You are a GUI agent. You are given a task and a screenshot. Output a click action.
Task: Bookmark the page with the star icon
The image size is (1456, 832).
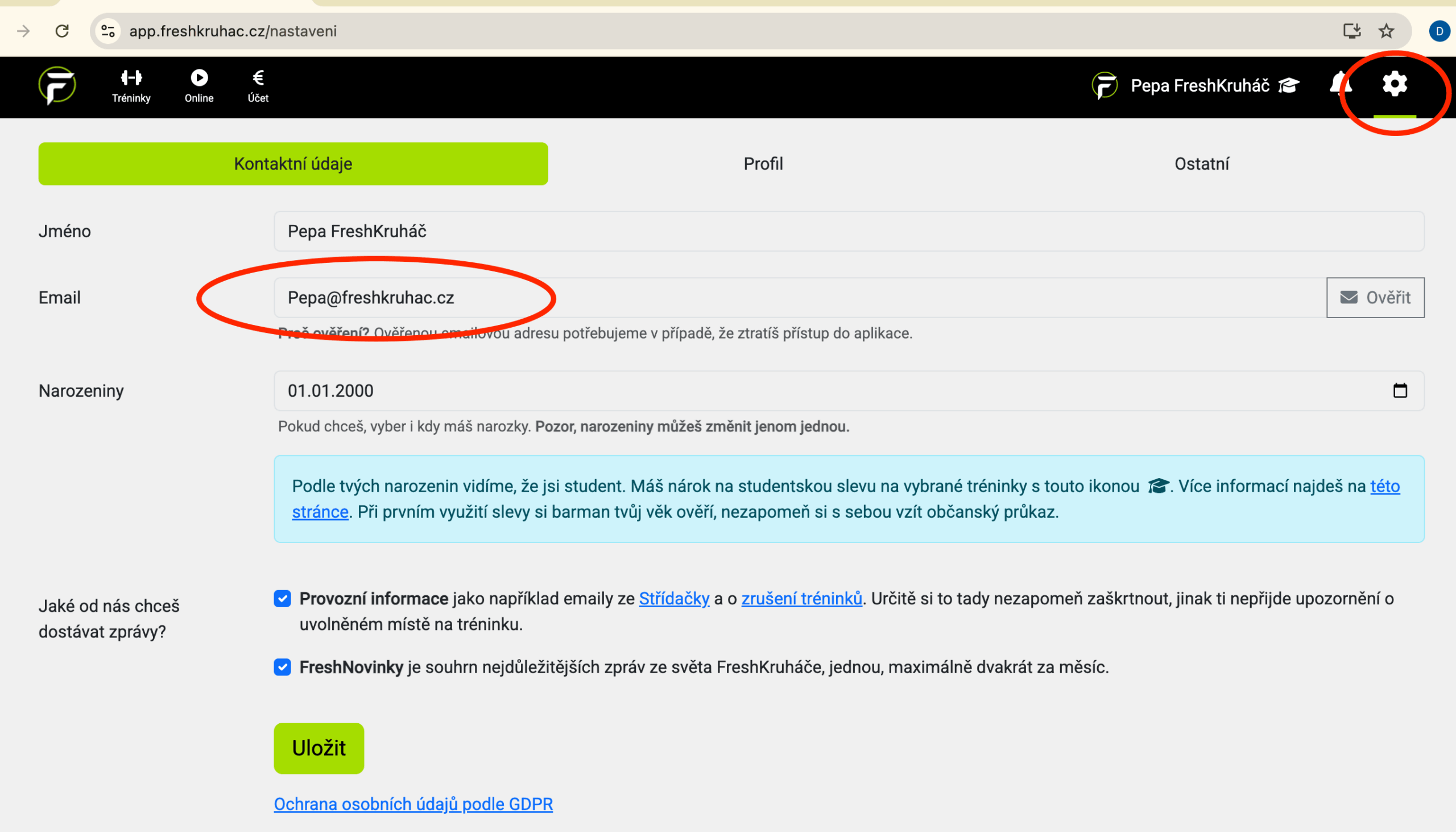(1387, 31)
